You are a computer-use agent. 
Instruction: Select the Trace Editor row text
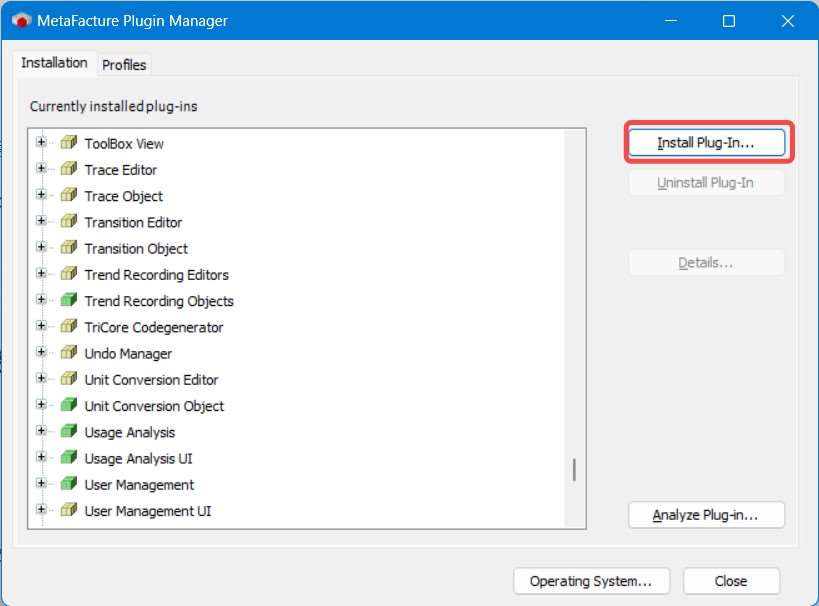[121, 170]
